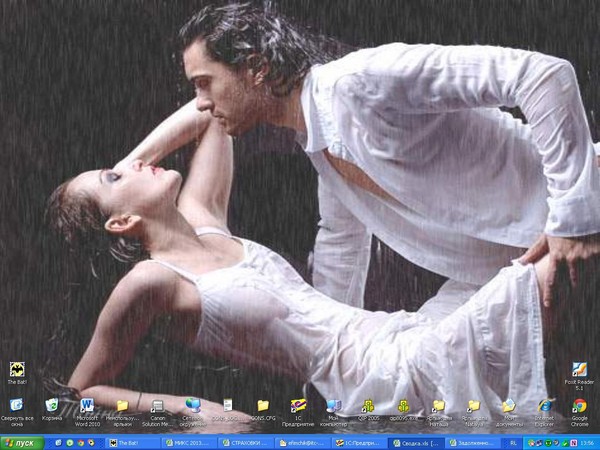The height and width of the screenshot is (450, 600).
Task: Open the Мои документы folder
Action: pyautogui.click(x=509, y=412)
